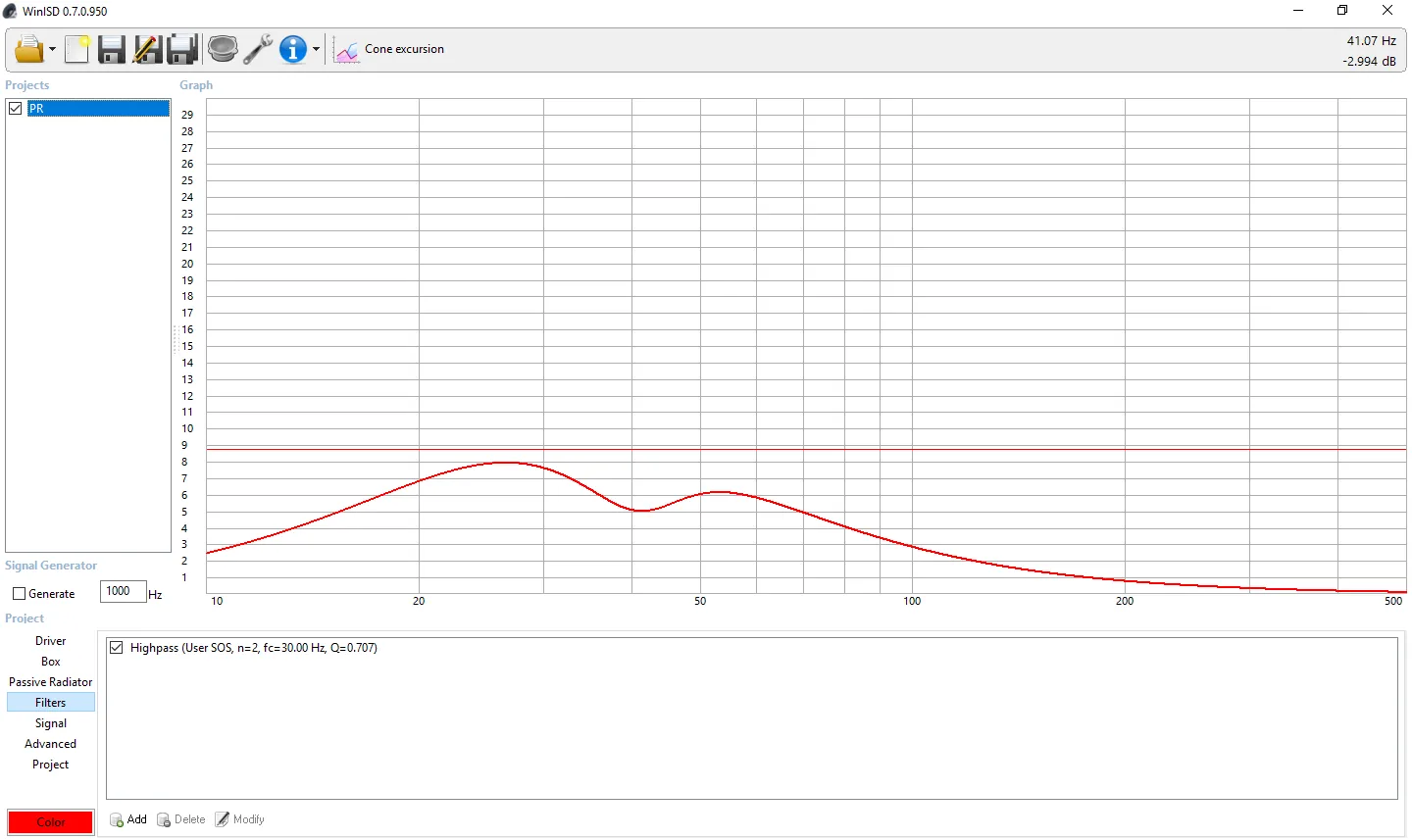This screenshot has width=1412, height=840.
Task: Select the Filters tab
Action: pyautogui.click(x=51, y=703)
